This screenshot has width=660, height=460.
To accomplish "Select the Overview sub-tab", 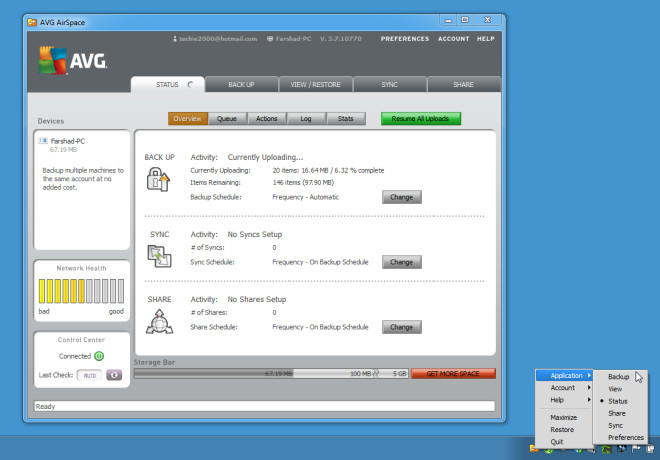I will [188, 119].
